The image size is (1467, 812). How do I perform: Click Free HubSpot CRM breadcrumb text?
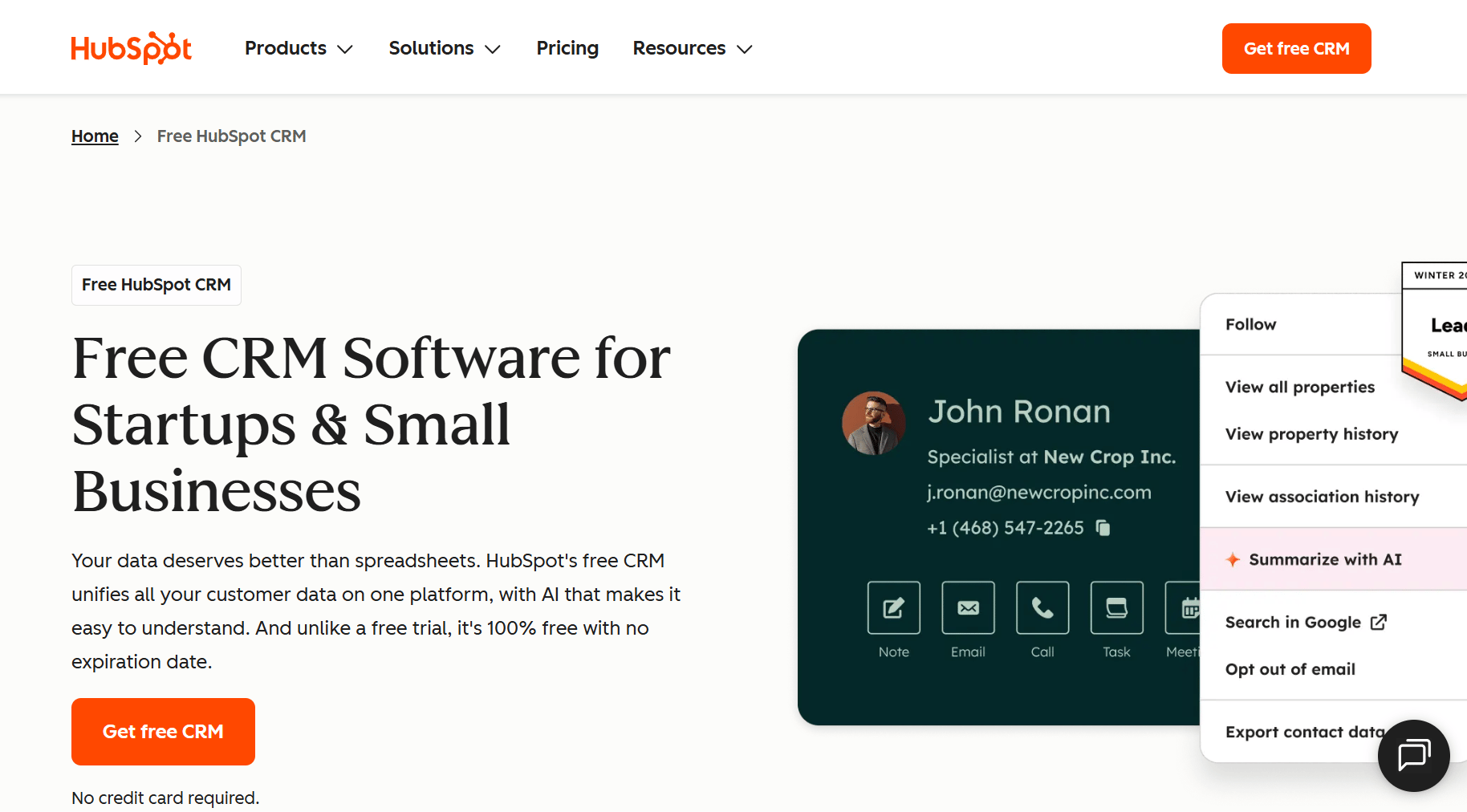coord(231,136)
